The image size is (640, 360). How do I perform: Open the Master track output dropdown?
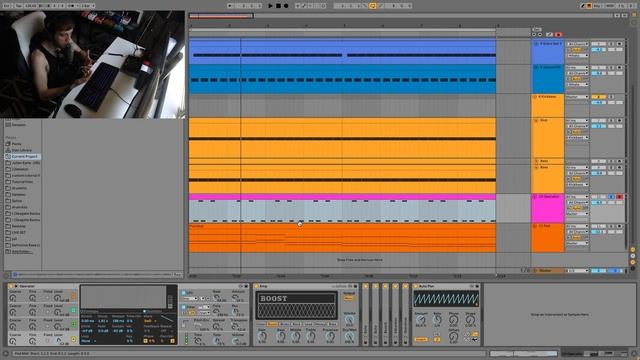click(577, 271)
